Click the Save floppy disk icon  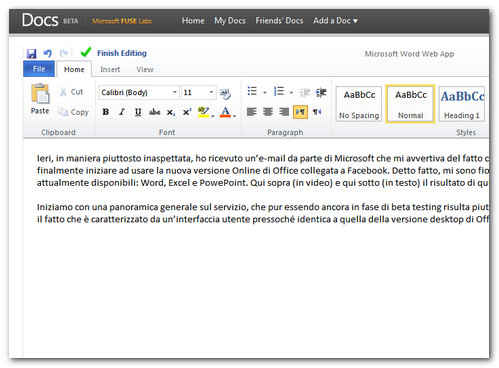point(31,53)
